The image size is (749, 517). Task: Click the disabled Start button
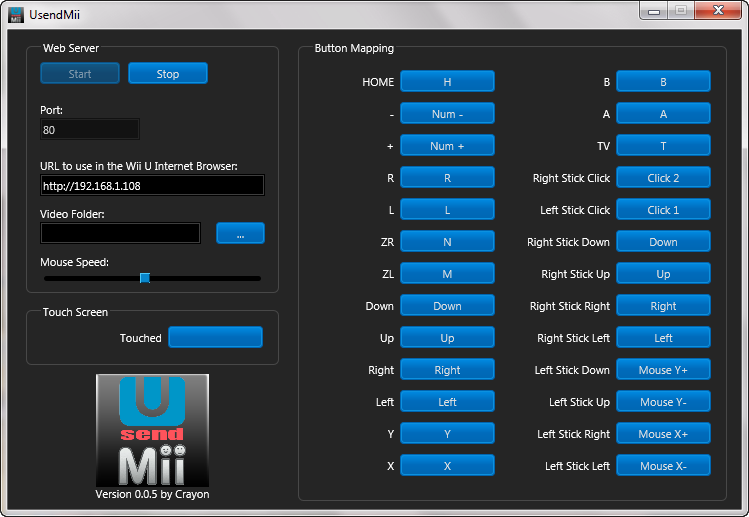80,74
